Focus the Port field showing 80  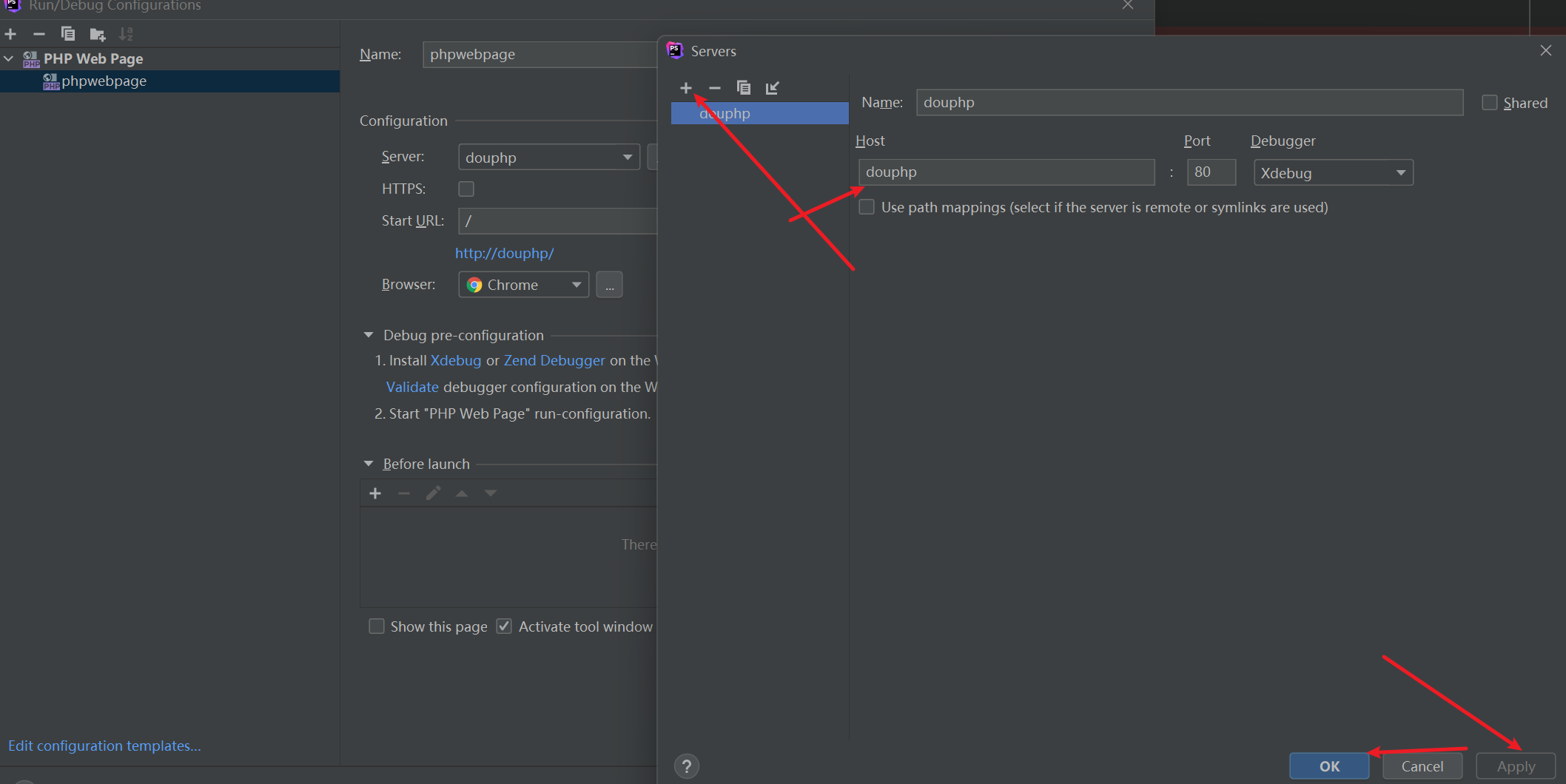1212,172
